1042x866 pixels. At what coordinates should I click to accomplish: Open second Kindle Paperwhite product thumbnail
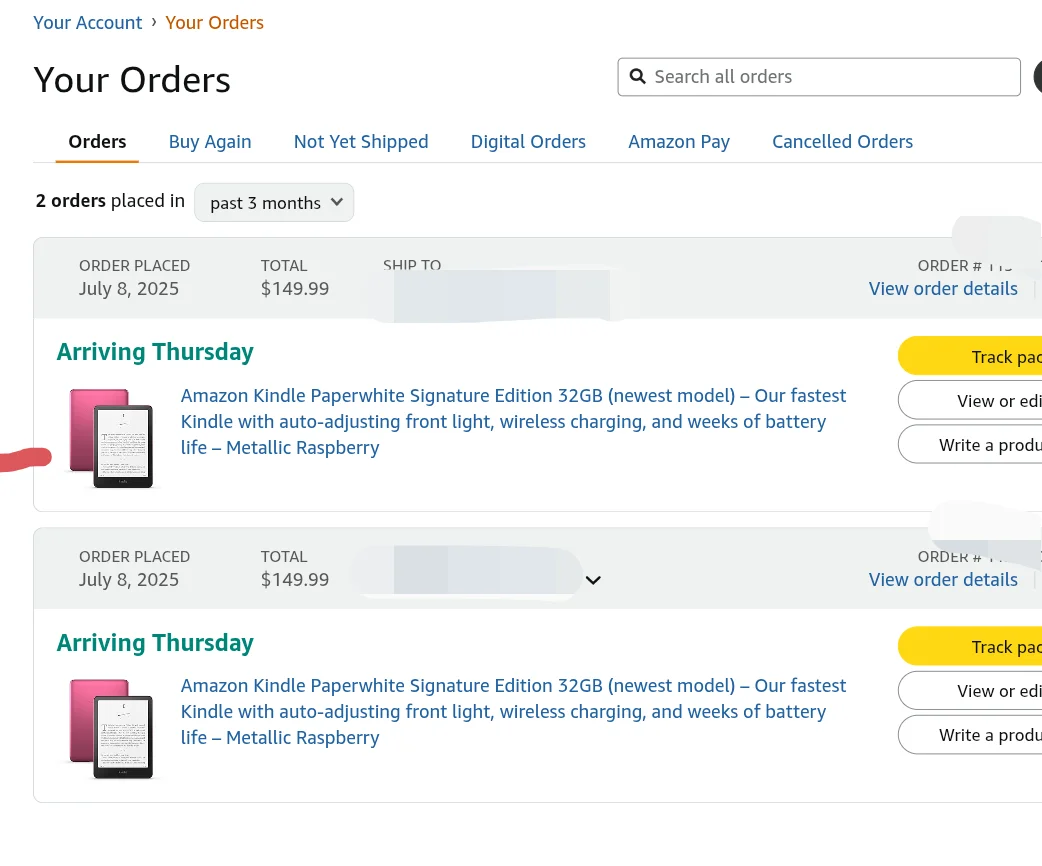(x=112, y=728)
